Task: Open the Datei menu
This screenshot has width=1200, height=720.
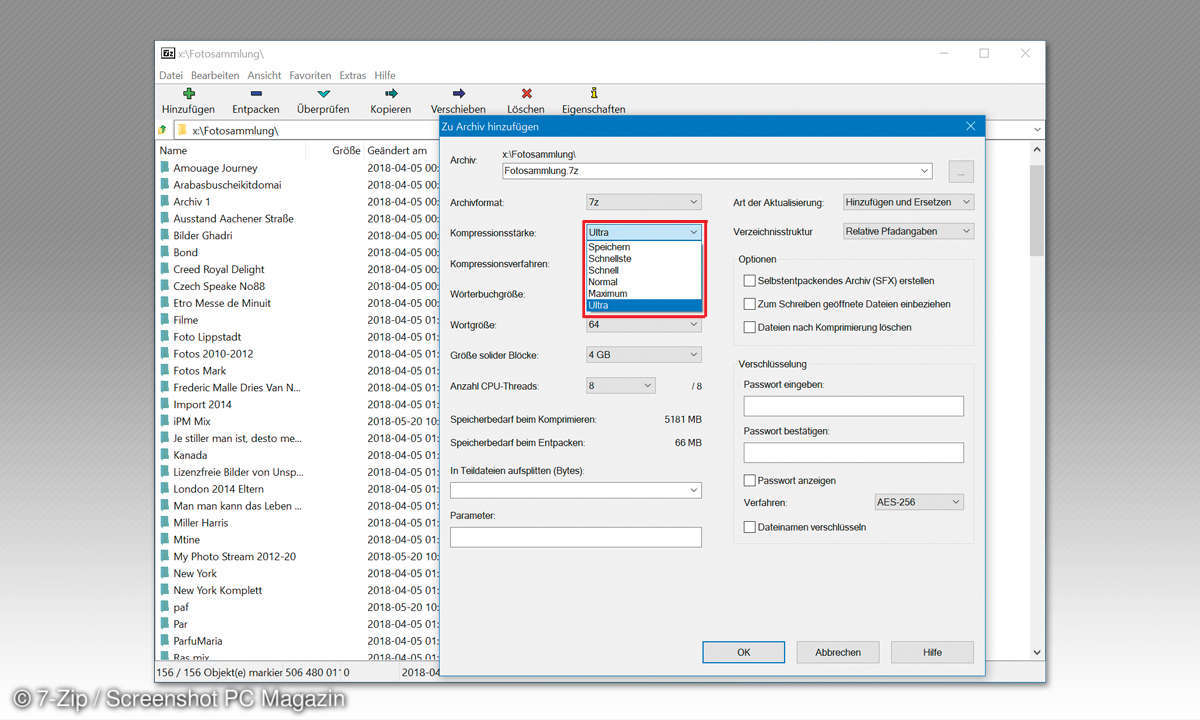Action: pos(171,75)
